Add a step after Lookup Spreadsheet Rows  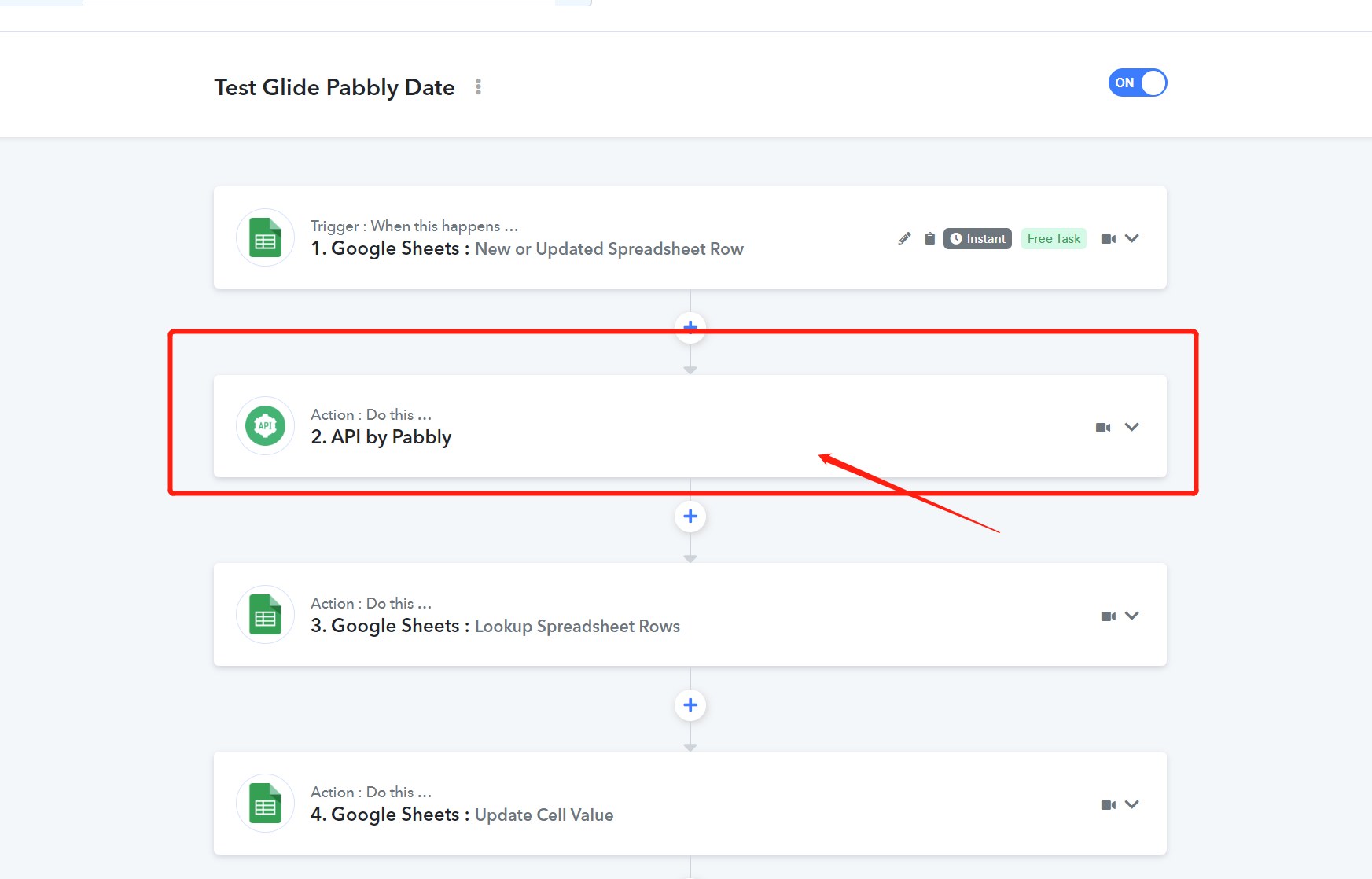point(690,704)
